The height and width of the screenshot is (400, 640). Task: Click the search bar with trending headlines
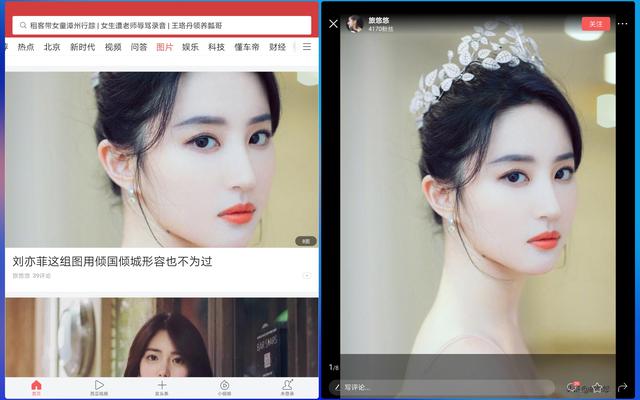161,25
